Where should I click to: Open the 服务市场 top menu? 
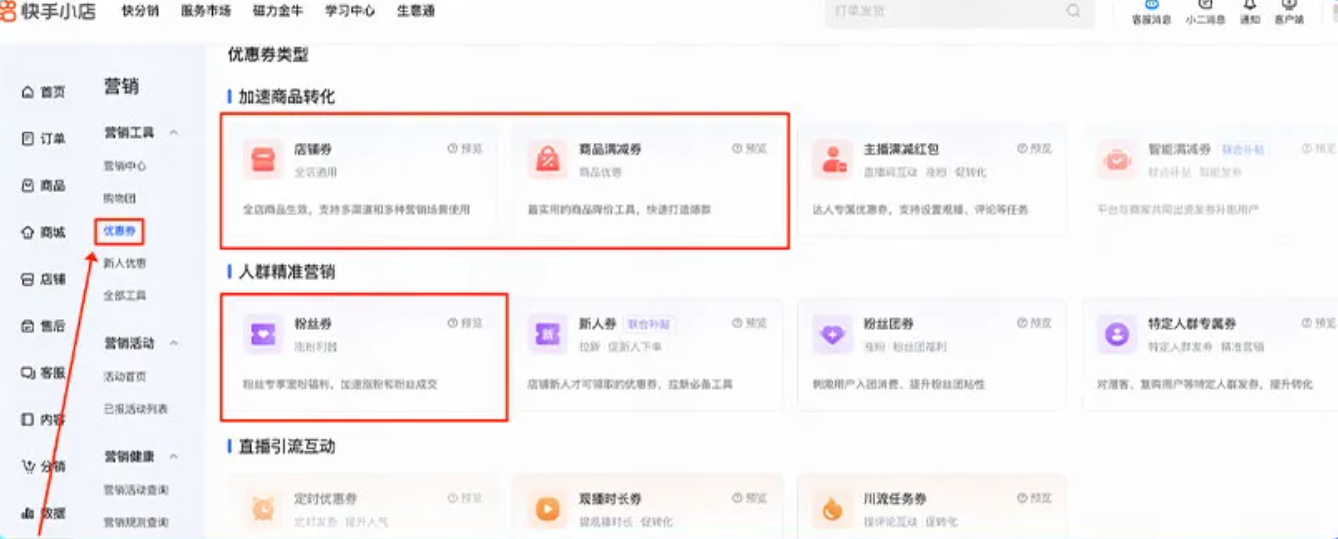tap(206, 11)
